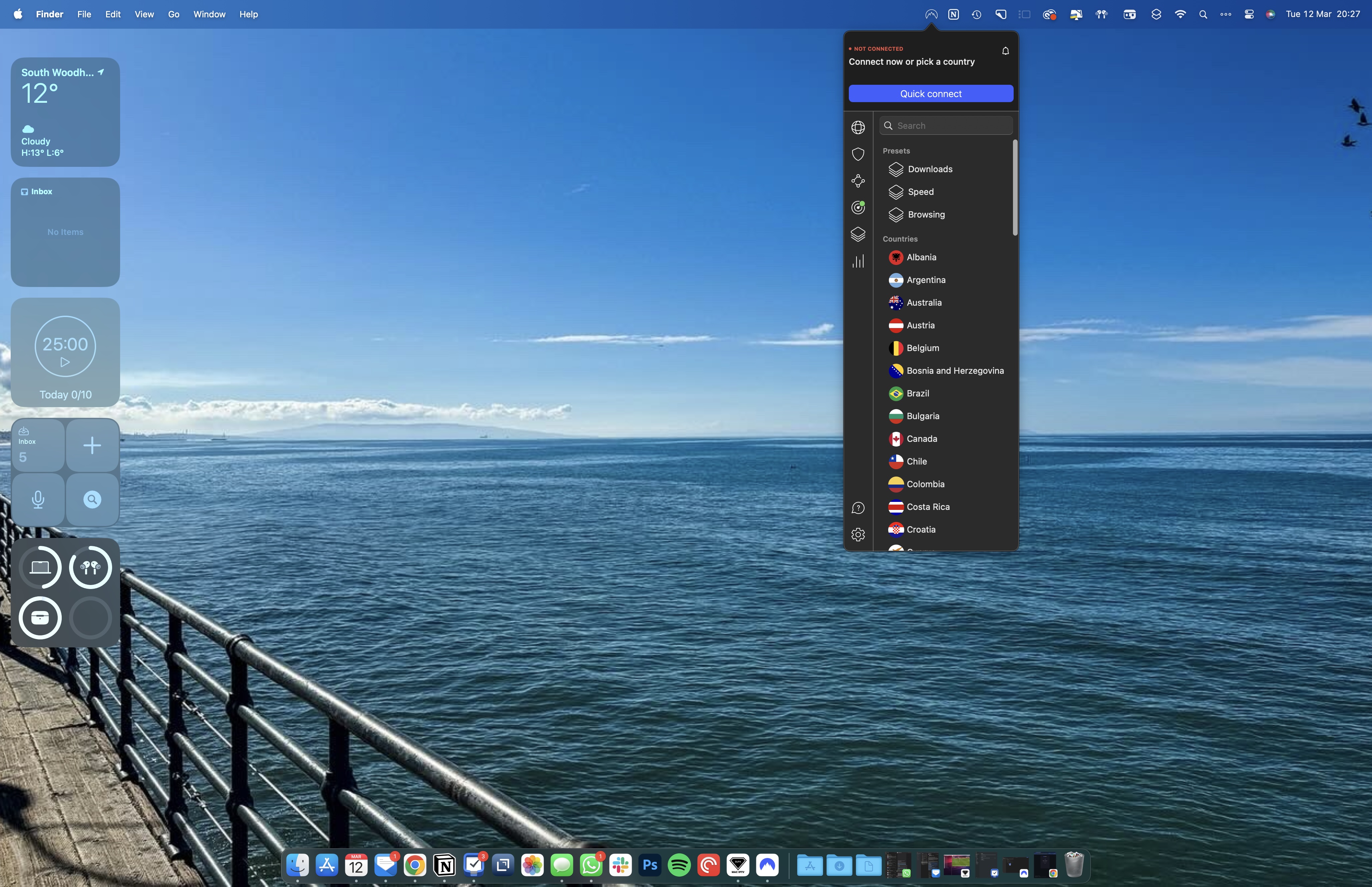This screenshot has width=1372, height=887.
Task: Connect to Bosnia and Herzegovina server
Action: [x=954, y=370]
